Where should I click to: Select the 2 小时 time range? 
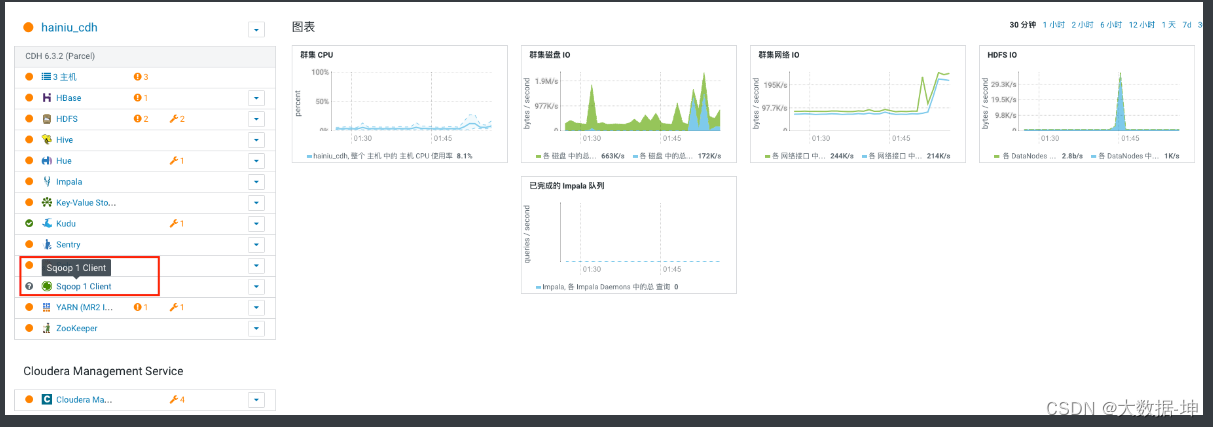(x=1083, y=25)
